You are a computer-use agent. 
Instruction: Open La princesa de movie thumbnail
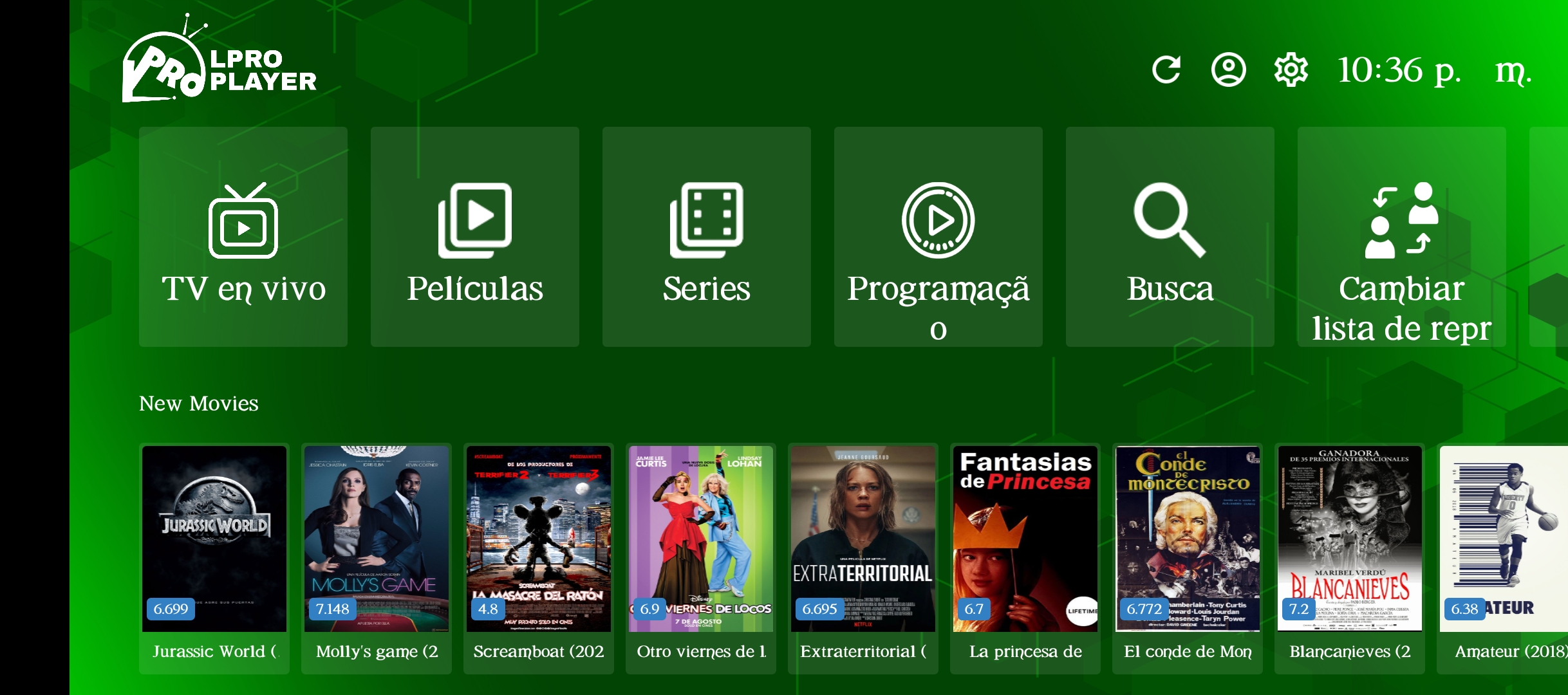[1025, 559]
